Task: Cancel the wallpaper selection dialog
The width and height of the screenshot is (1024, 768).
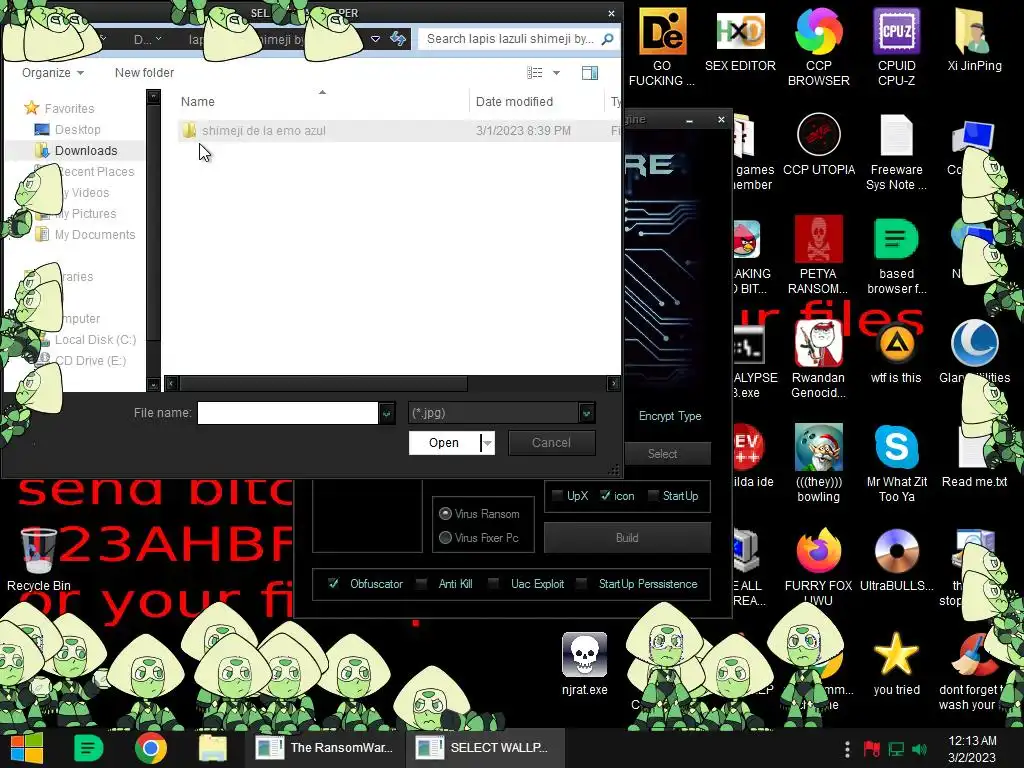Action: [x=551, y=443]
